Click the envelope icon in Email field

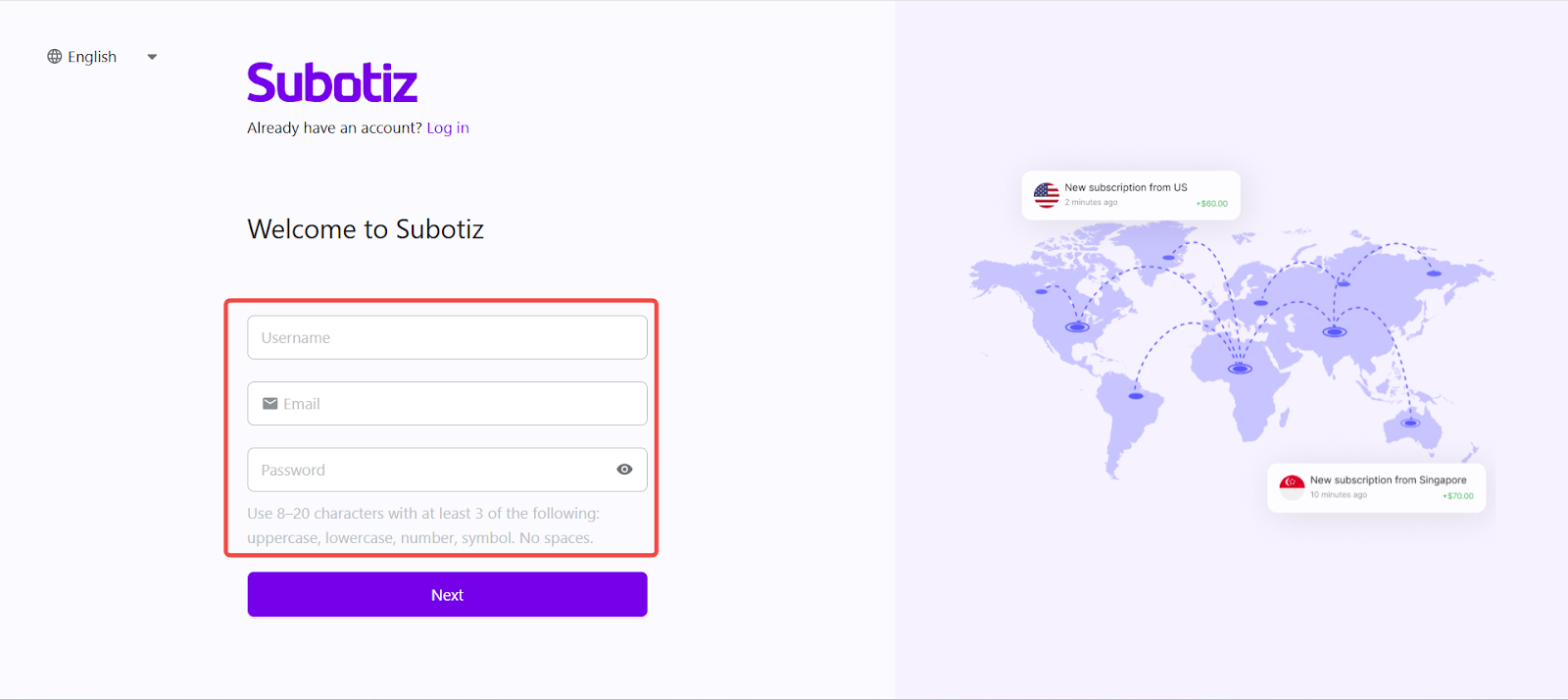click(x=270, y=404)
